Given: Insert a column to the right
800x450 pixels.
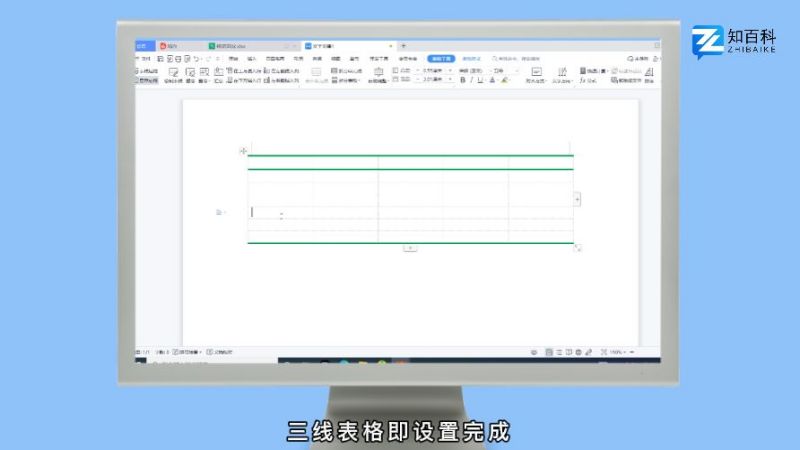Looking at the screenshot, I should (281, 80).
